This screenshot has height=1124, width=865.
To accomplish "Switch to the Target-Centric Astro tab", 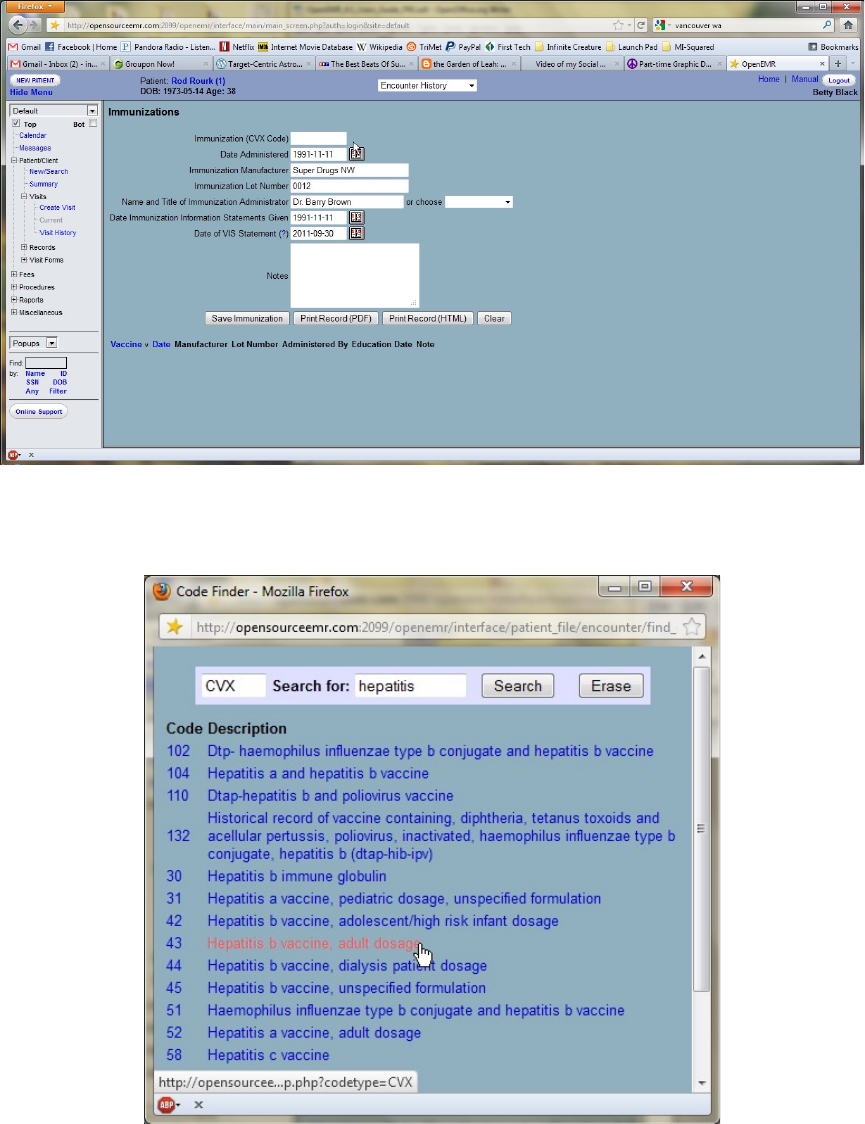I will point(265,64).
